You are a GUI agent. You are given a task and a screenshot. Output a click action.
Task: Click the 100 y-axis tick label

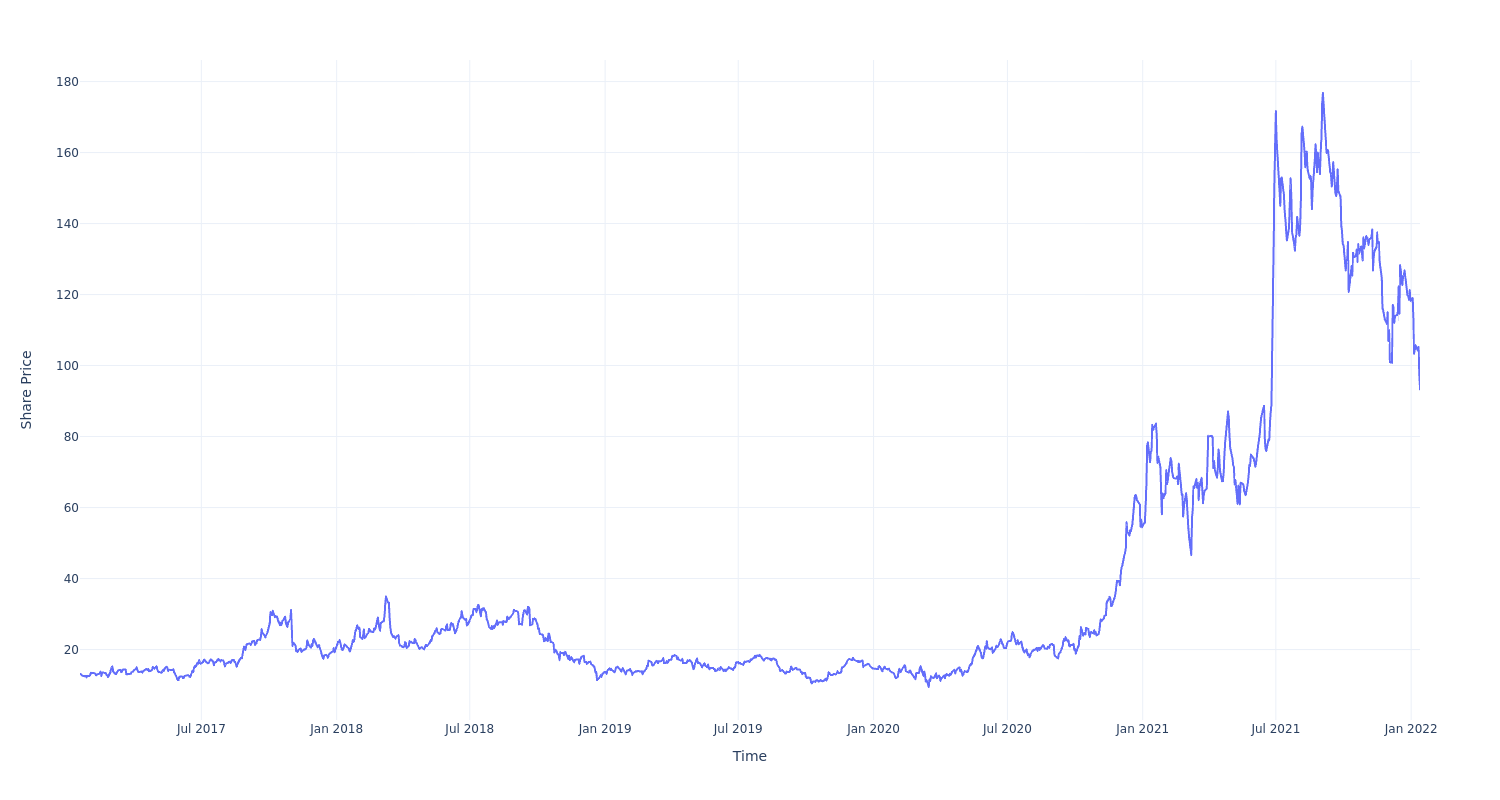coord(67,365)
